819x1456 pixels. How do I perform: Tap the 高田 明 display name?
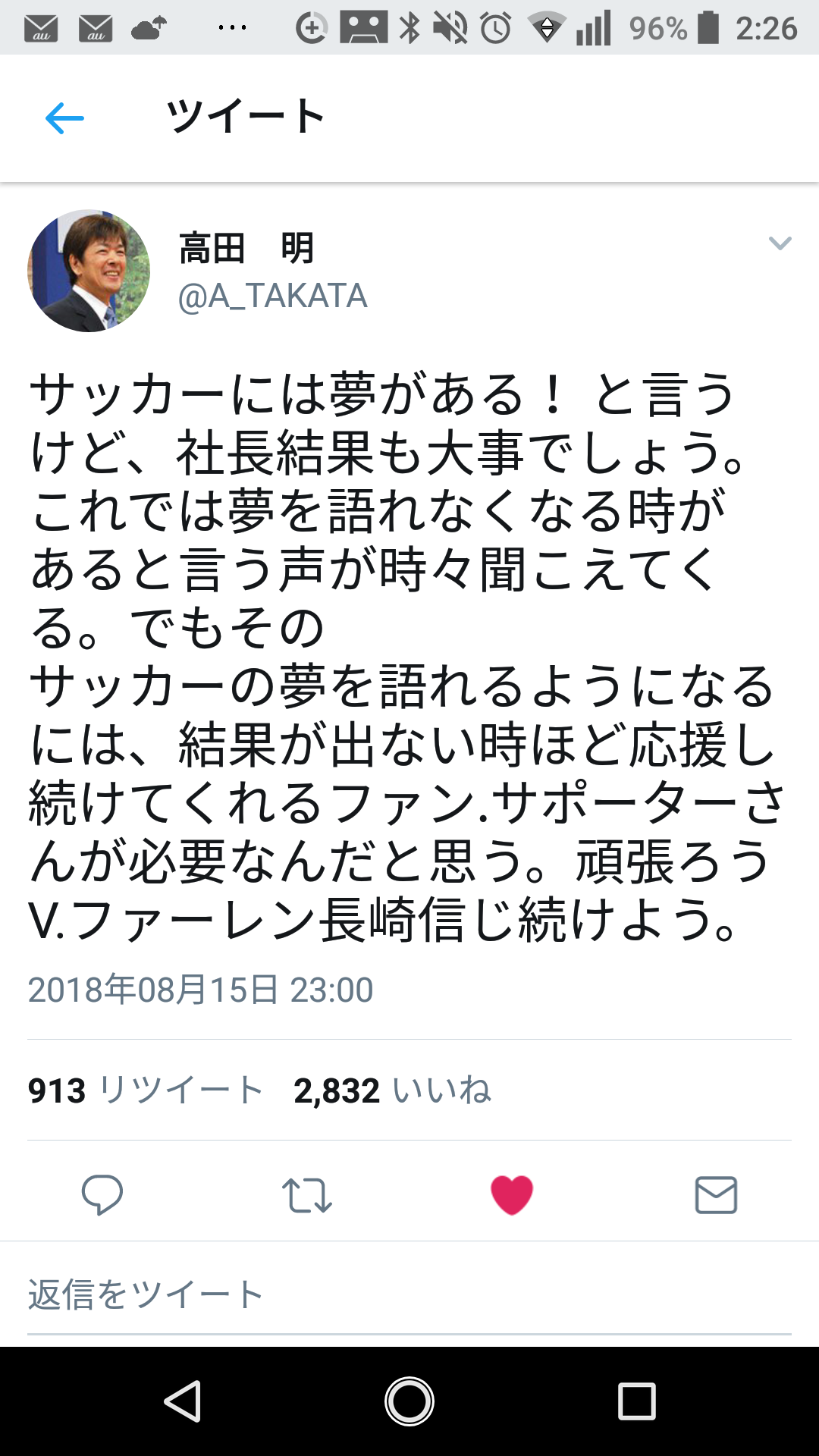point(246,248)
